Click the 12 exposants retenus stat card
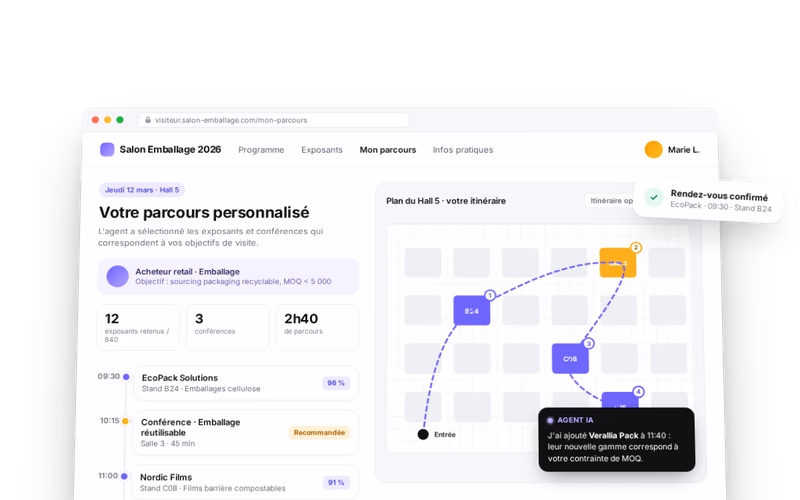This screenshot has height=500, width=800. click(x=138, y=328)
